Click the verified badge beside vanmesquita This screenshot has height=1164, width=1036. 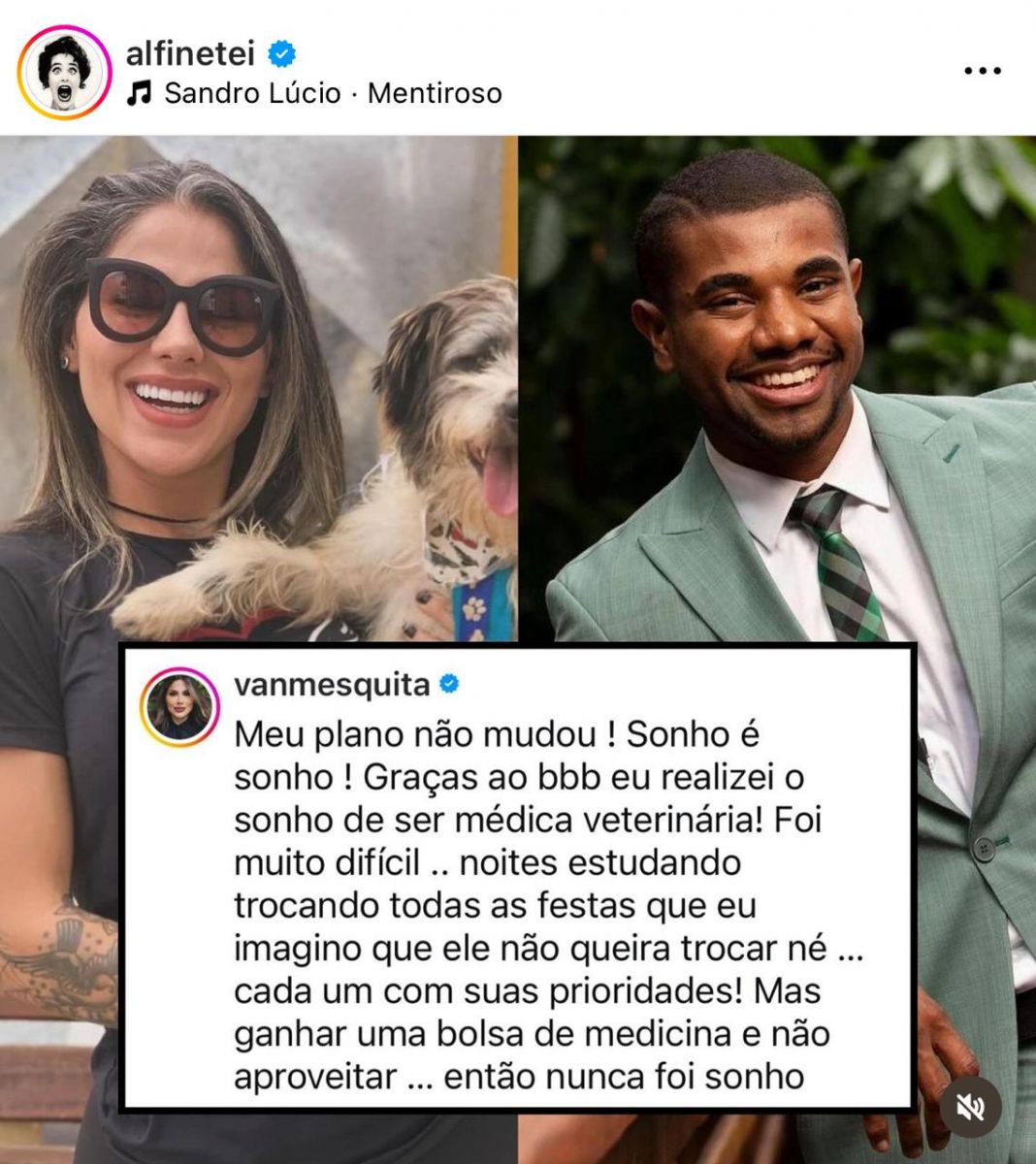click(x=449, y=685)
